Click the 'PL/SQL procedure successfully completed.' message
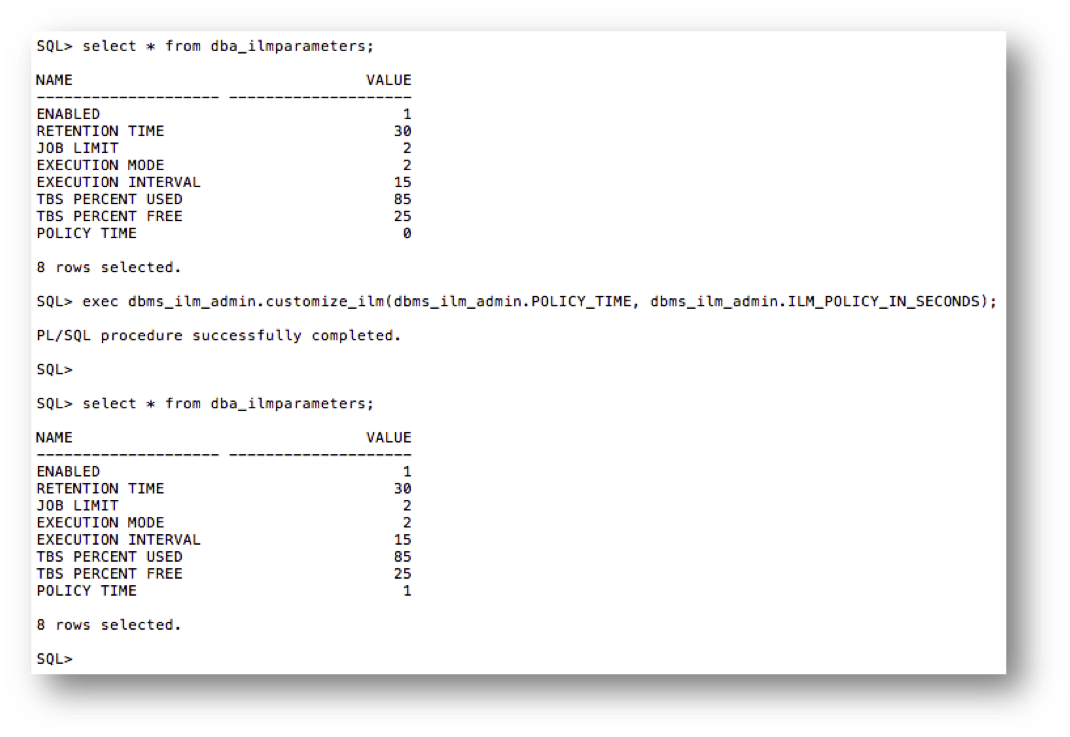The width and height of the screenshot is (1070, 737). (x=218, y=335)
